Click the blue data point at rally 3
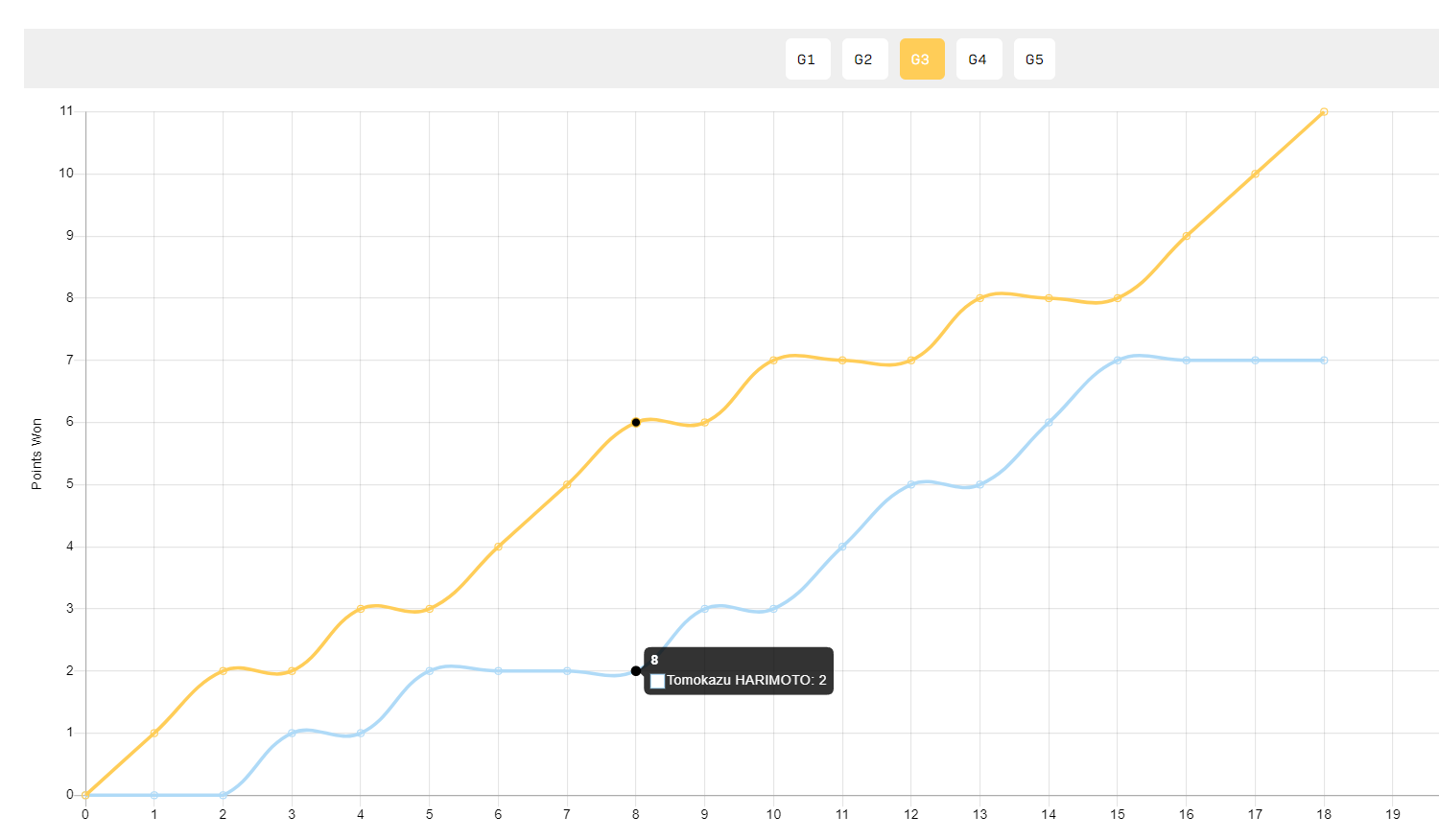The width and height of the screenshot is (1439, 840). point(292,734)
